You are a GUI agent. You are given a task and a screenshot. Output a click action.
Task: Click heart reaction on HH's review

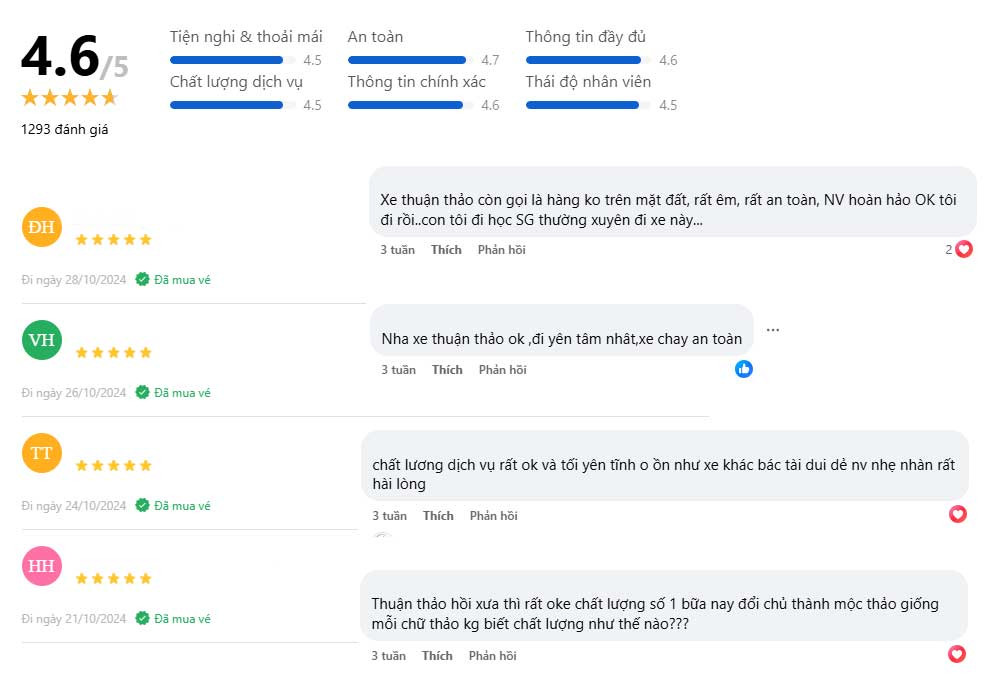(x=957, y=654)
